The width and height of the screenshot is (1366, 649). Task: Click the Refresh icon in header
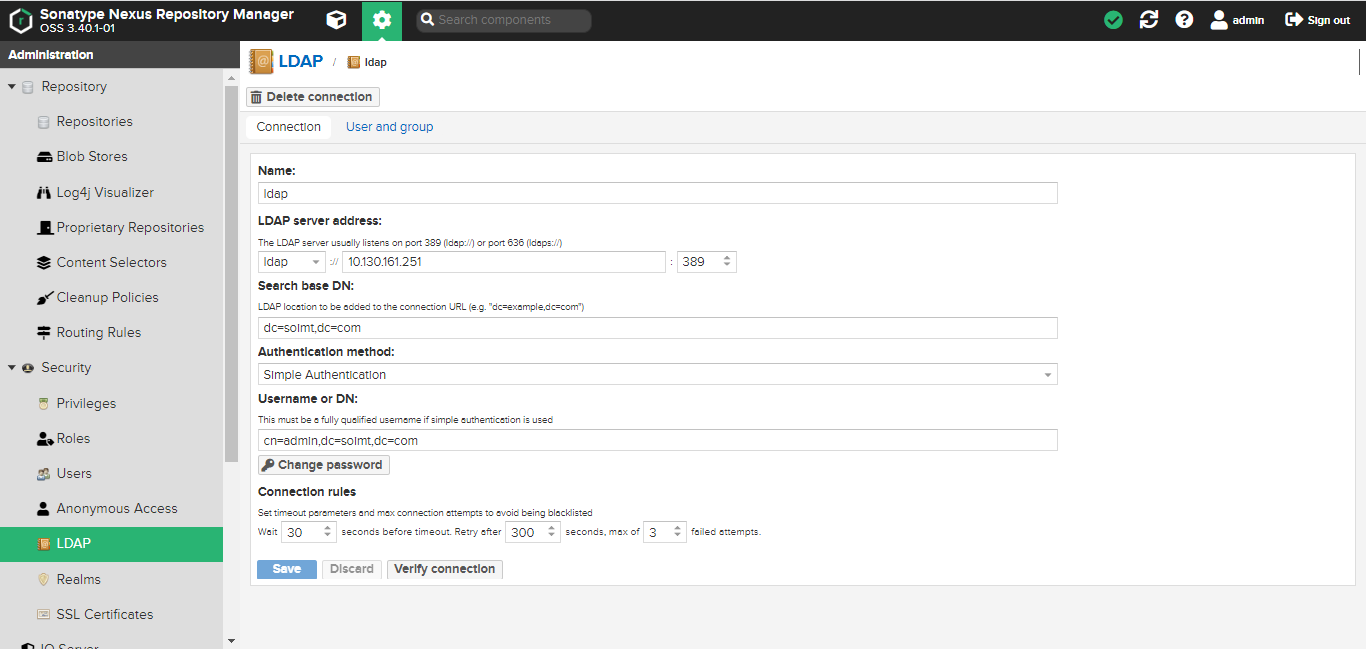[1149, 20]
